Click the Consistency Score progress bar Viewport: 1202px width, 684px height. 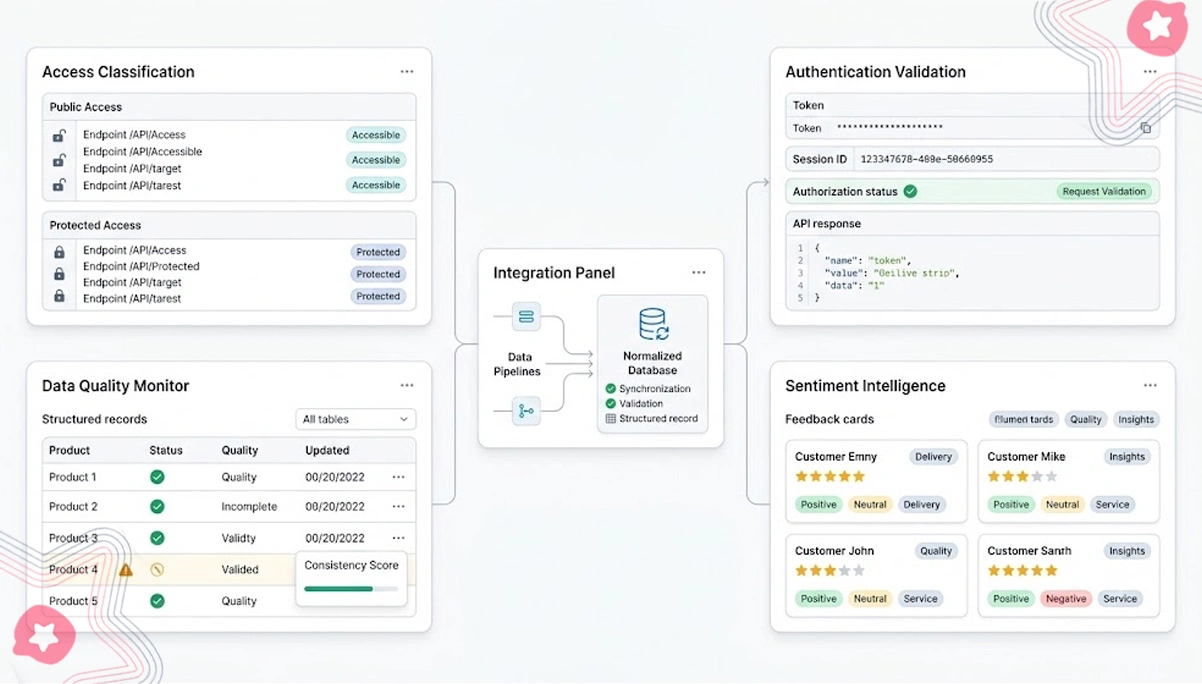pyautogui.click(x=350, y=589)
